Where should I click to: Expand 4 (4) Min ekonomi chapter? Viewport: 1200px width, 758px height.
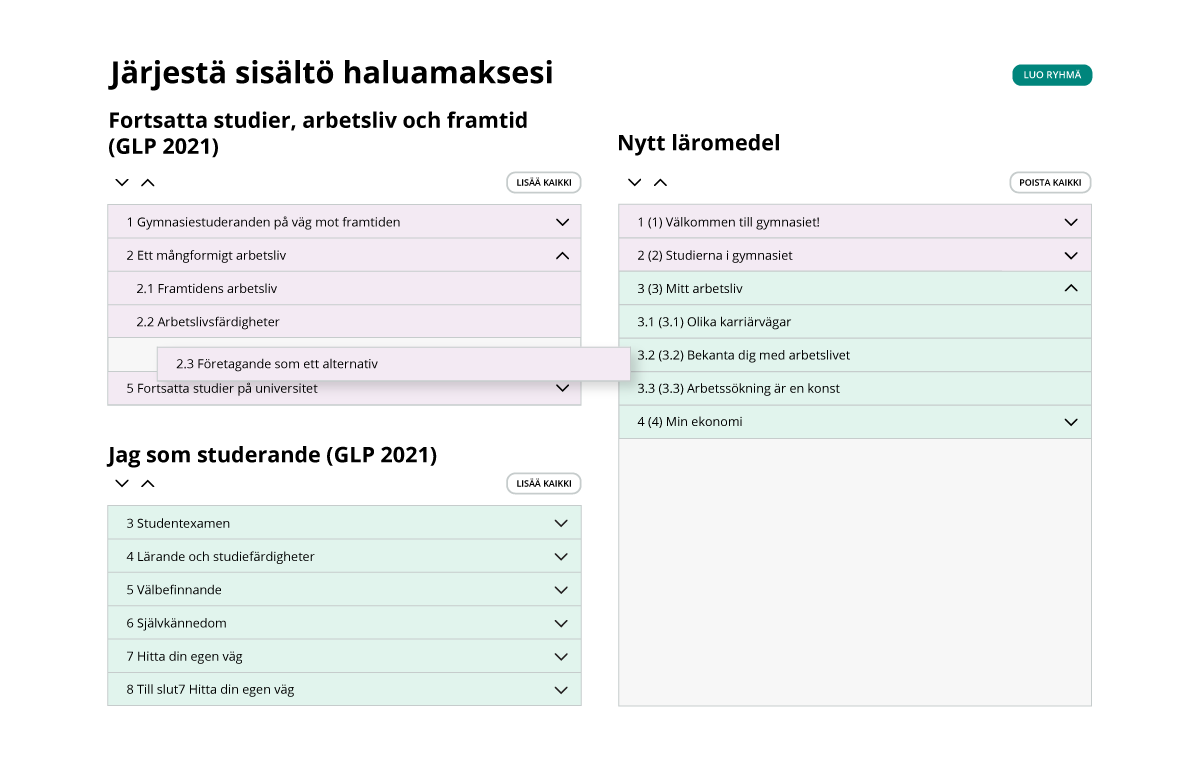[1071, 422]
